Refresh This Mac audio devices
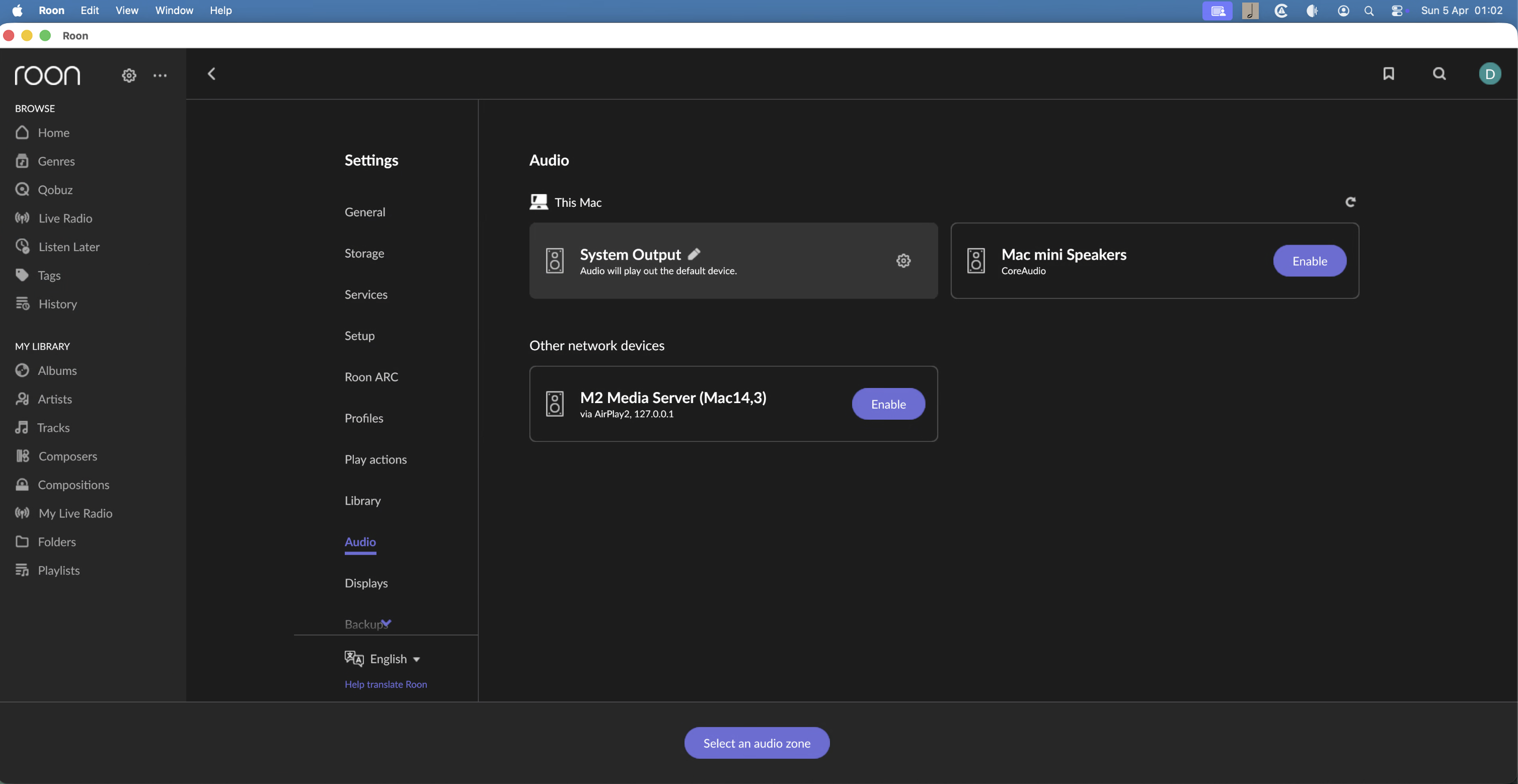This screenshot has width=1518, height=784. 1350,202
